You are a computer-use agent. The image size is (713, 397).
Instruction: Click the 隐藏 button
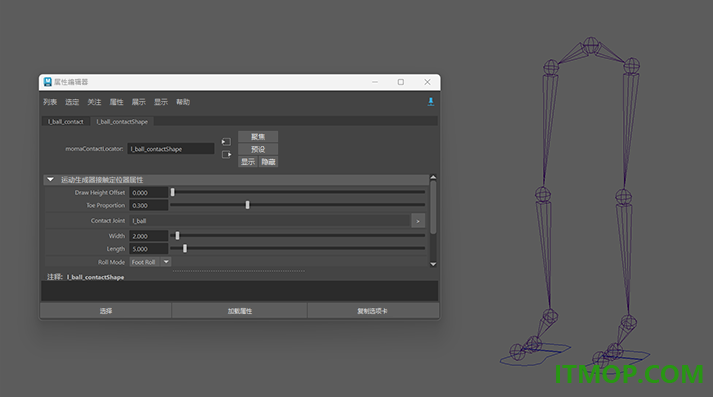coord(268,162)
